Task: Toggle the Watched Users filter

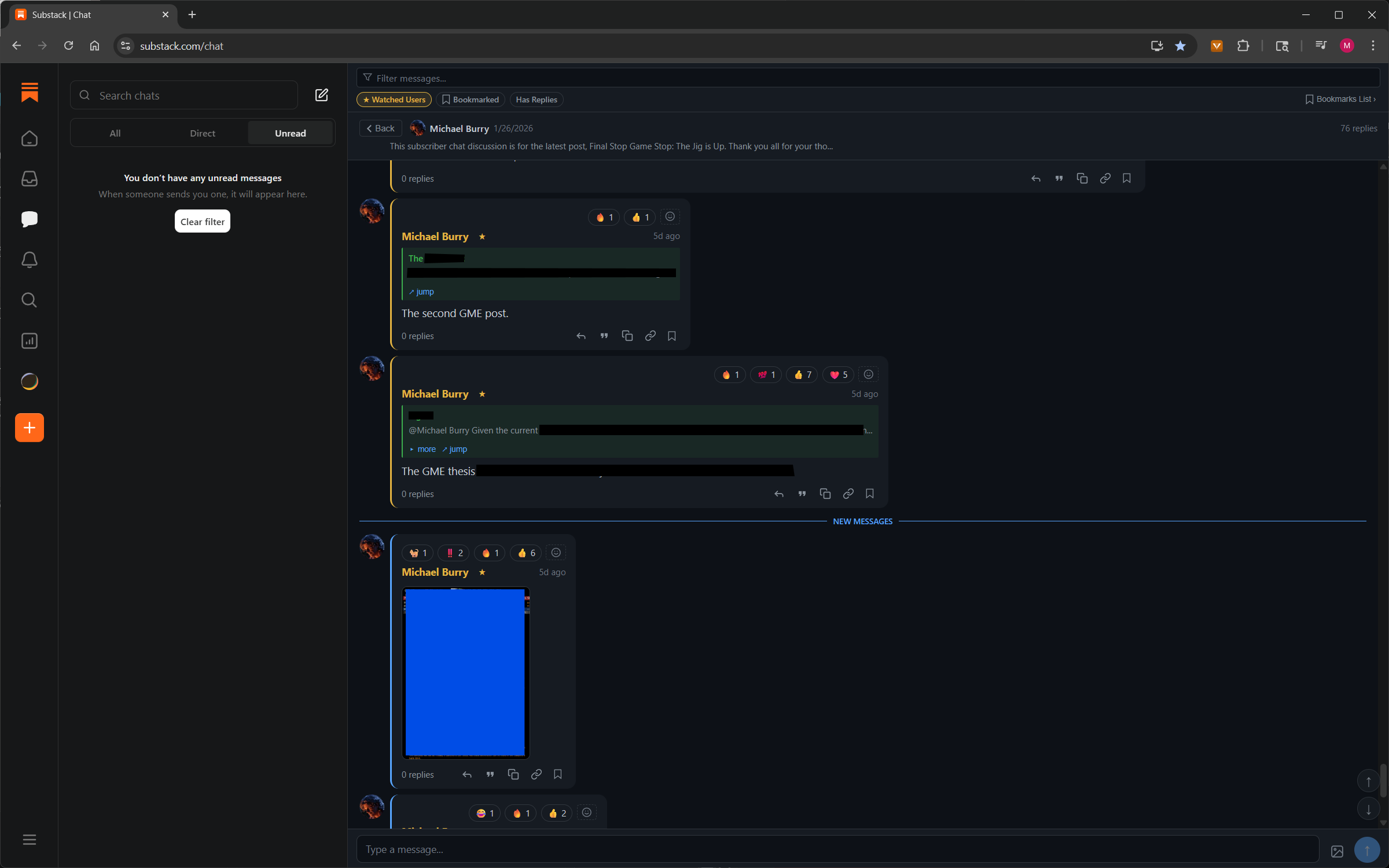Action: click(394, 99)
